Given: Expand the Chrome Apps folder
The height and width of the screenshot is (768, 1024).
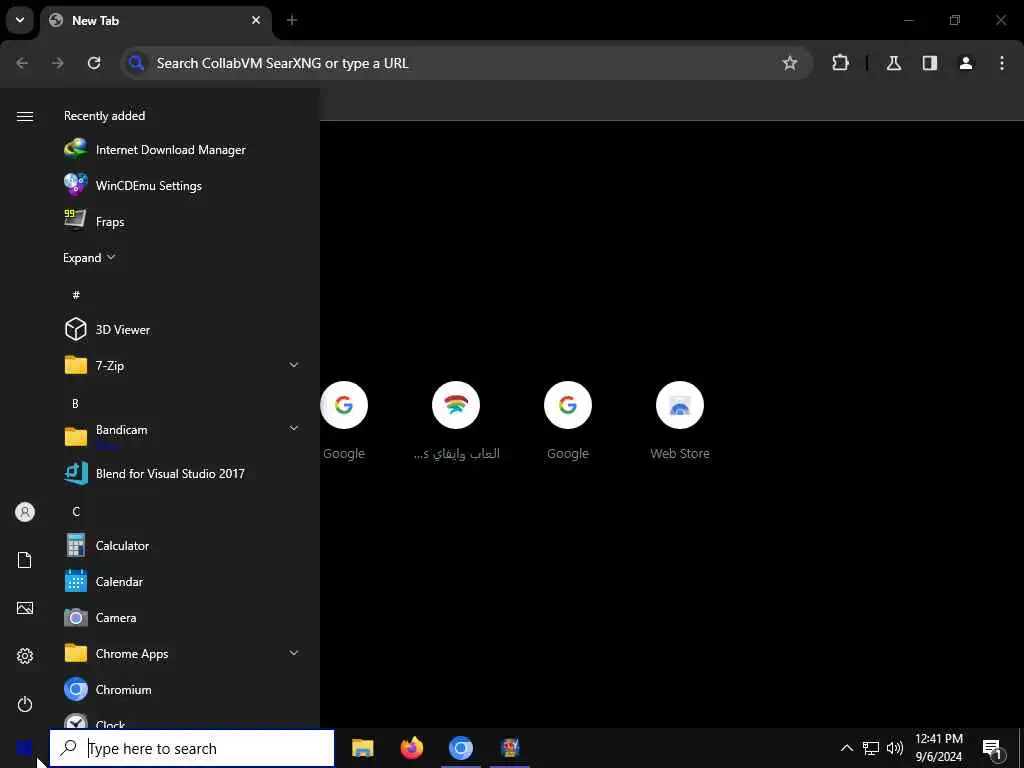Looking at the screenshot, I should [293, 653].
